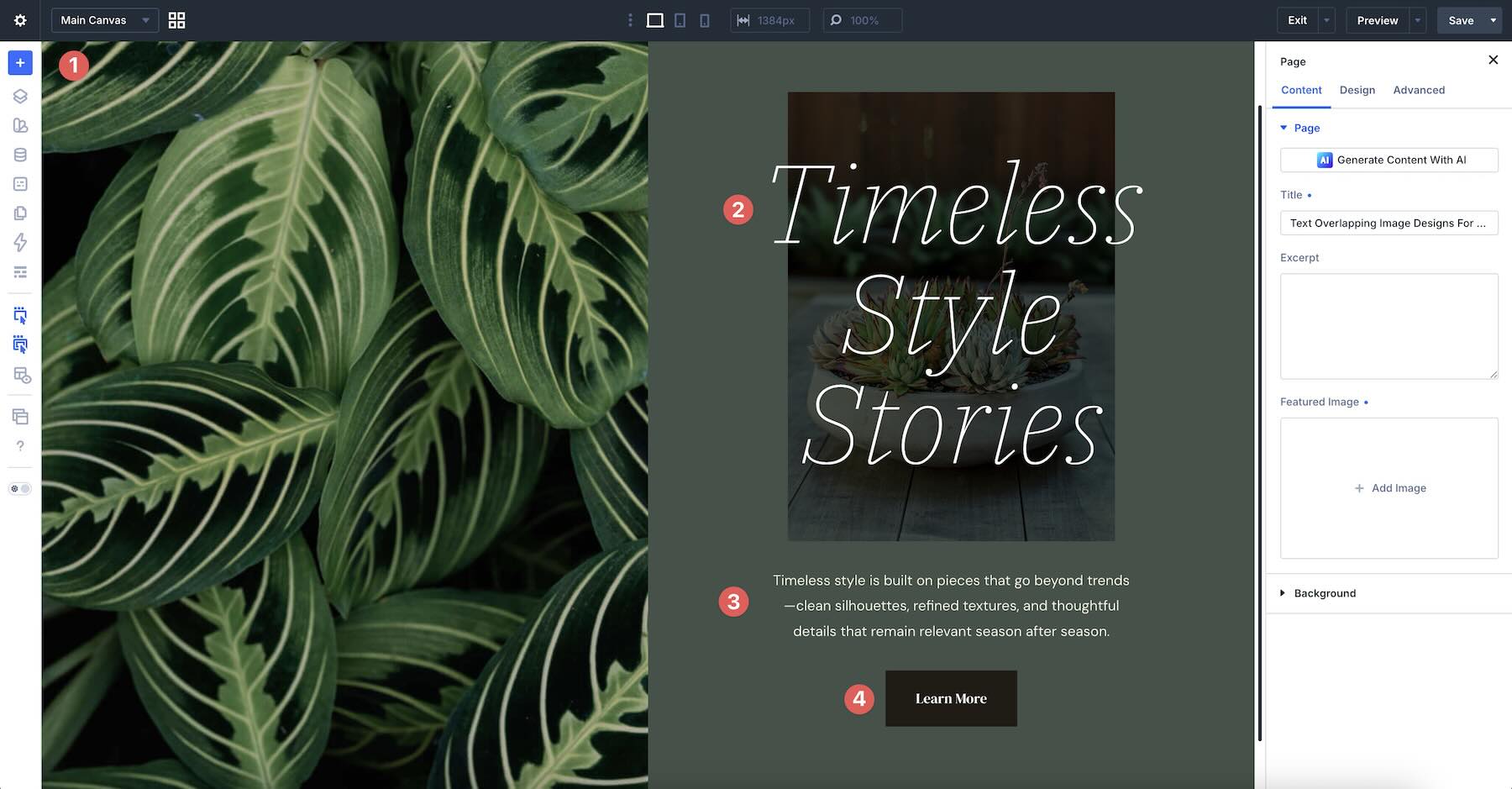Open the help question mark icon
The height and width of the screenshot is (789, 1512).
click(20, 446)
